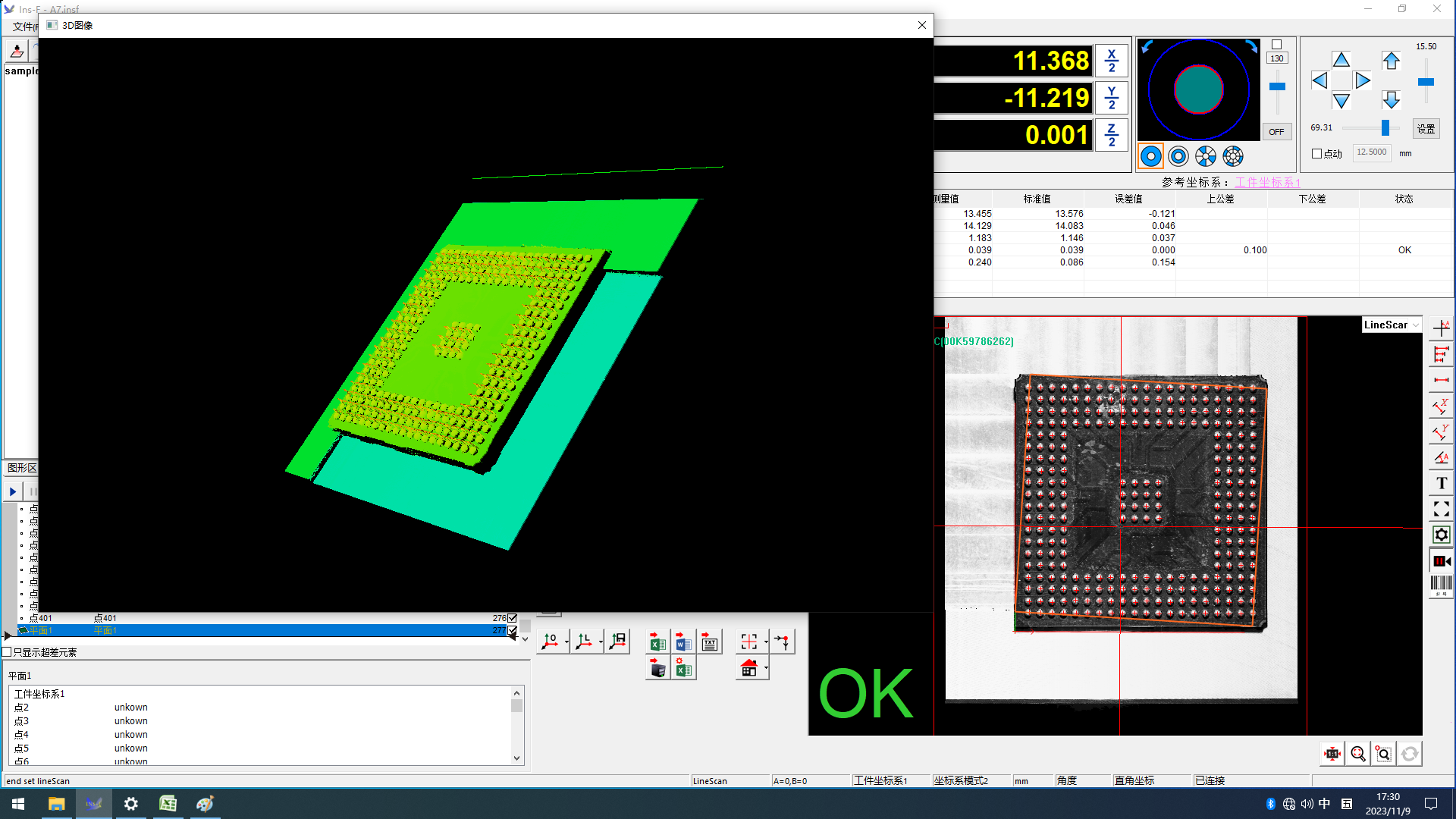
Task: Click the zoom magnifier icon below image
Action: point(1357,754)
